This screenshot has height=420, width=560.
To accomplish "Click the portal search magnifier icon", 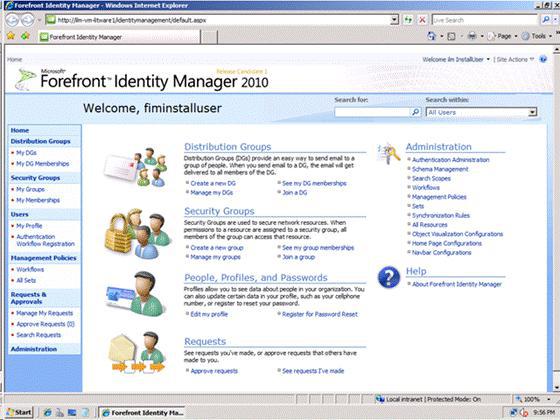I will point(415,112).
